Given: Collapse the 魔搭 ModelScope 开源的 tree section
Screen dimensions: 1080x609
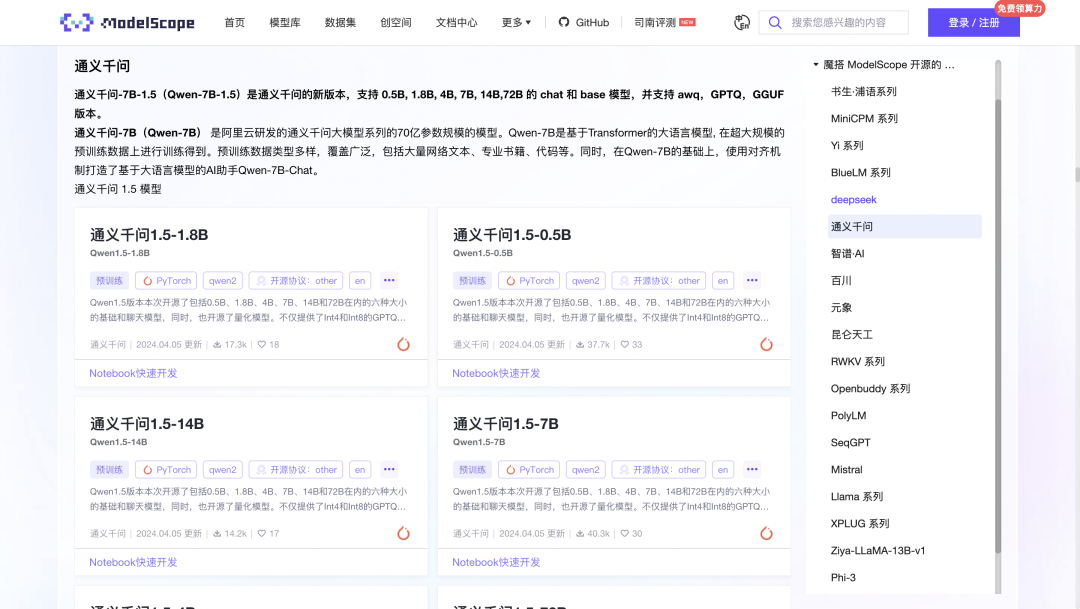Looking at the screenshot, I should click(816, 65).
